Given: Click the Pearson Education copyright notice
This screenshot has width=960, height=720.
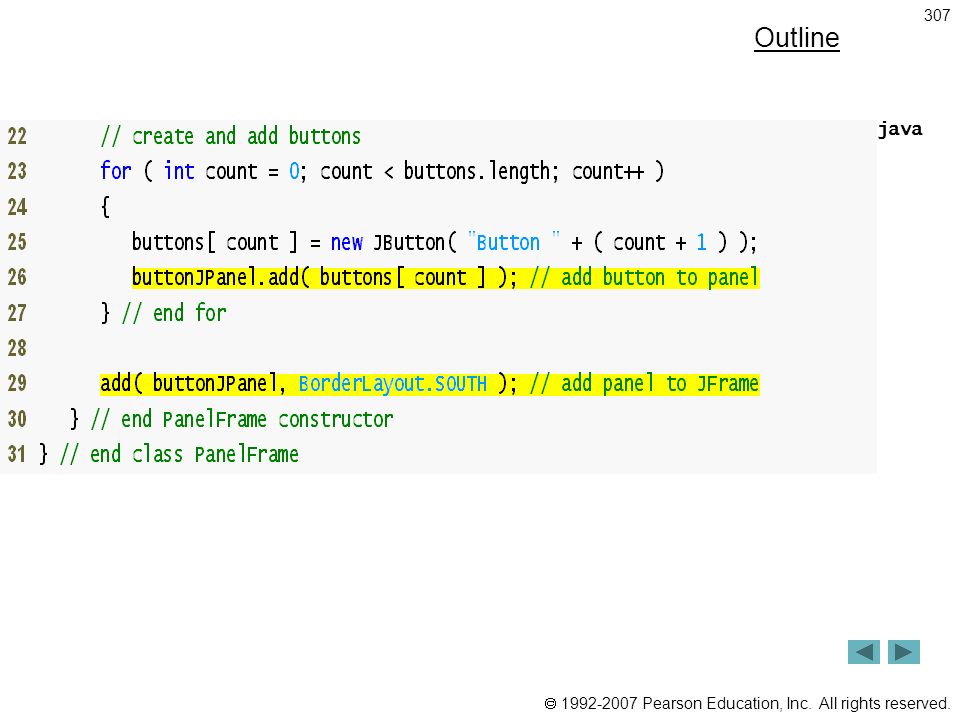Looking at the screenshot, I should pos(747,703).
